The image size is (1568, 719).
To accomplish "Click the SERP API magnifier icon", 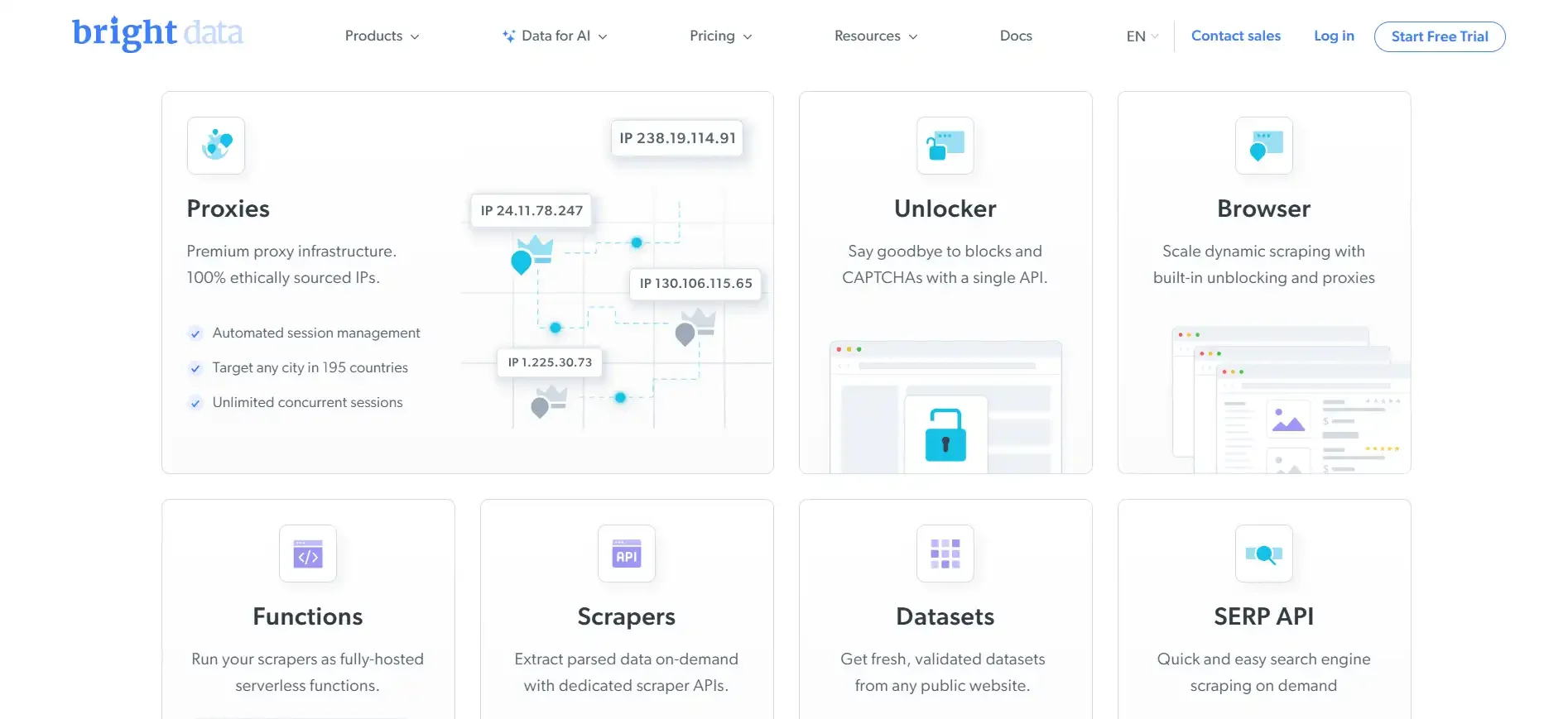I will pos(1264,554).
